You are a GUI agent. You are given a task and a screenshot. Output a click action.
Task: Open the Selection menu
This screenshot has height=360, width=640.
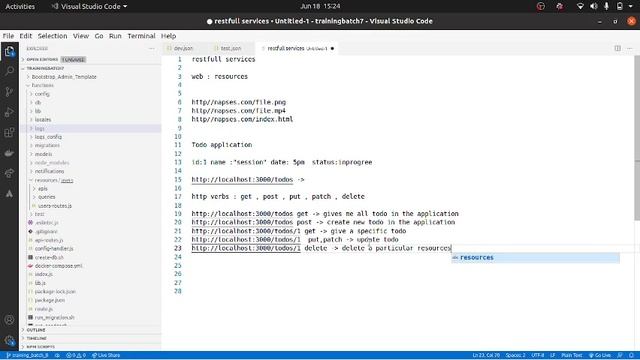(52, 36)
